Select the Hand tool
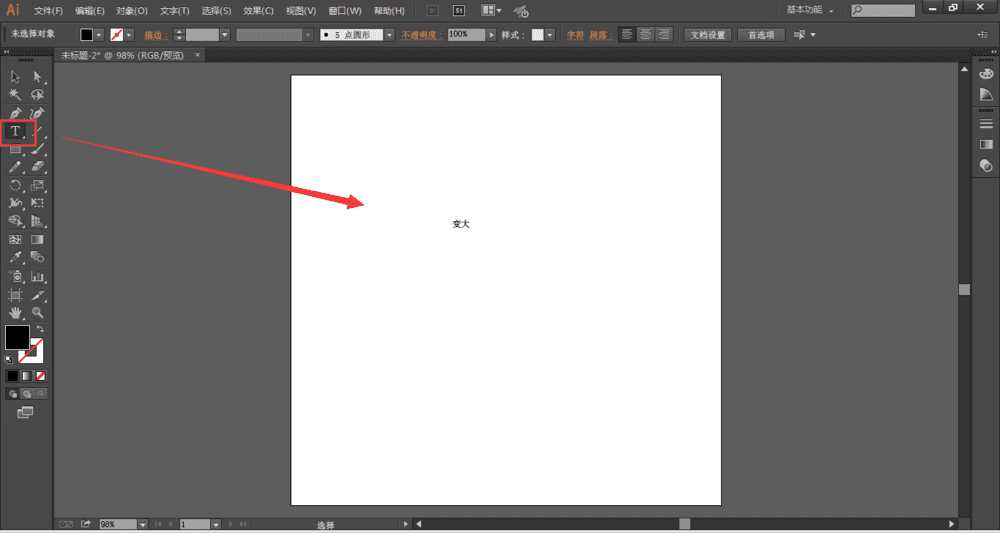1000x533 pixels. point(16,313)
